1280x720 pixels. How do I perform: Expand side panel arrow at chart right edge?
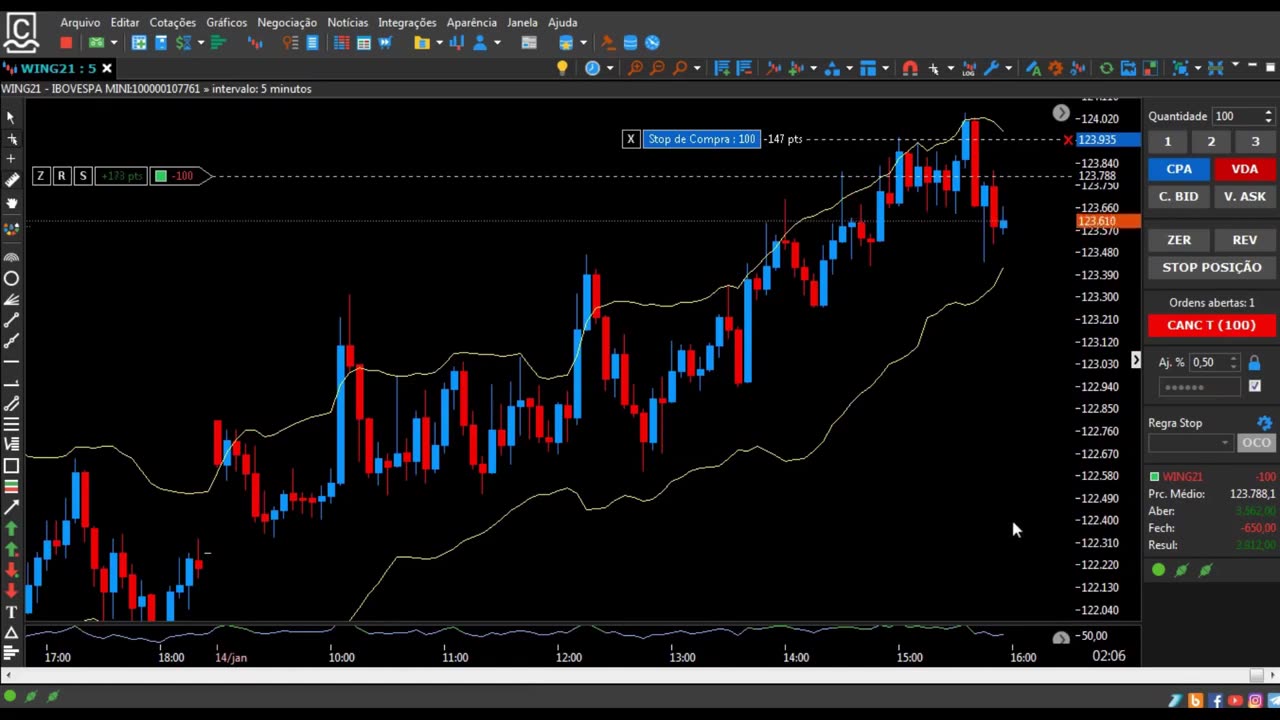(x=1135, y=360)
